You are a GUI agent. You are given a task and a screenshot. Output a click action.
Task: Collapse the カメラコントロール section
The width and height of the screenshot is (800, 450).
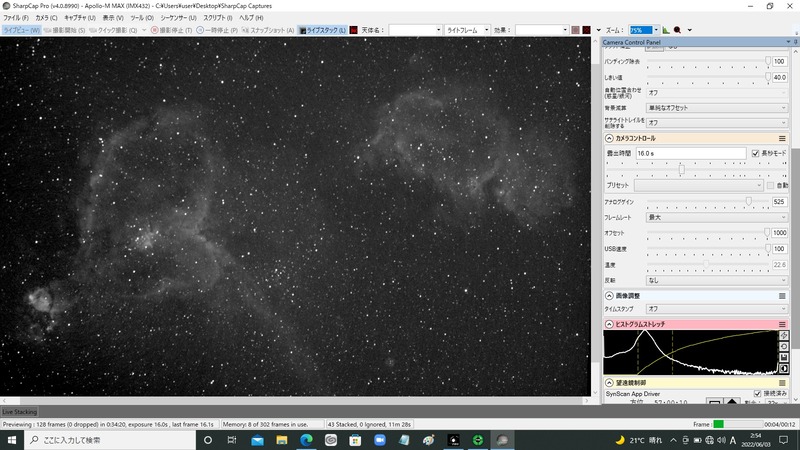pos(609,138)
